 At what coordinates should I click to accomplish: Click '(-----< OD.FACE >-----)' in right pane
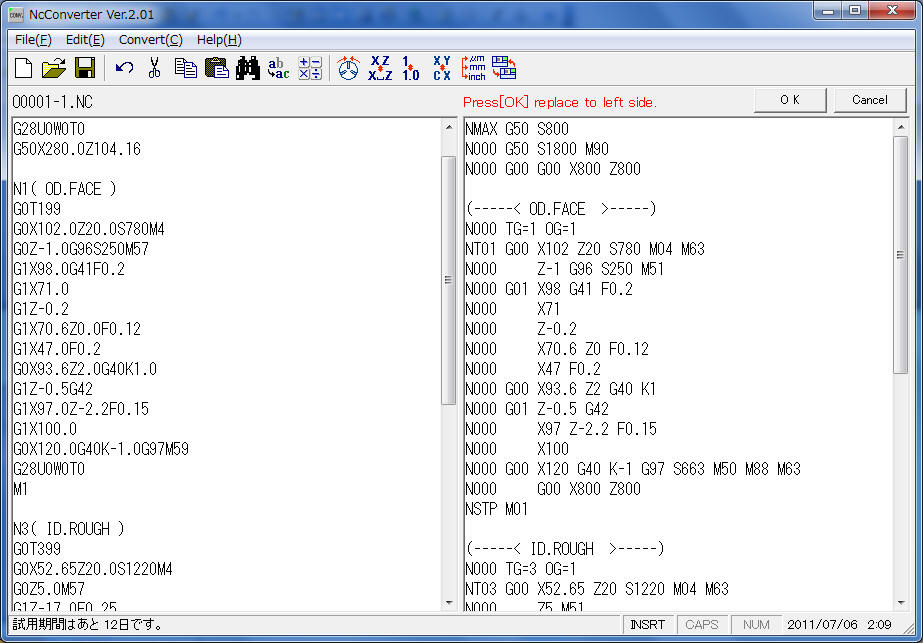561,209
